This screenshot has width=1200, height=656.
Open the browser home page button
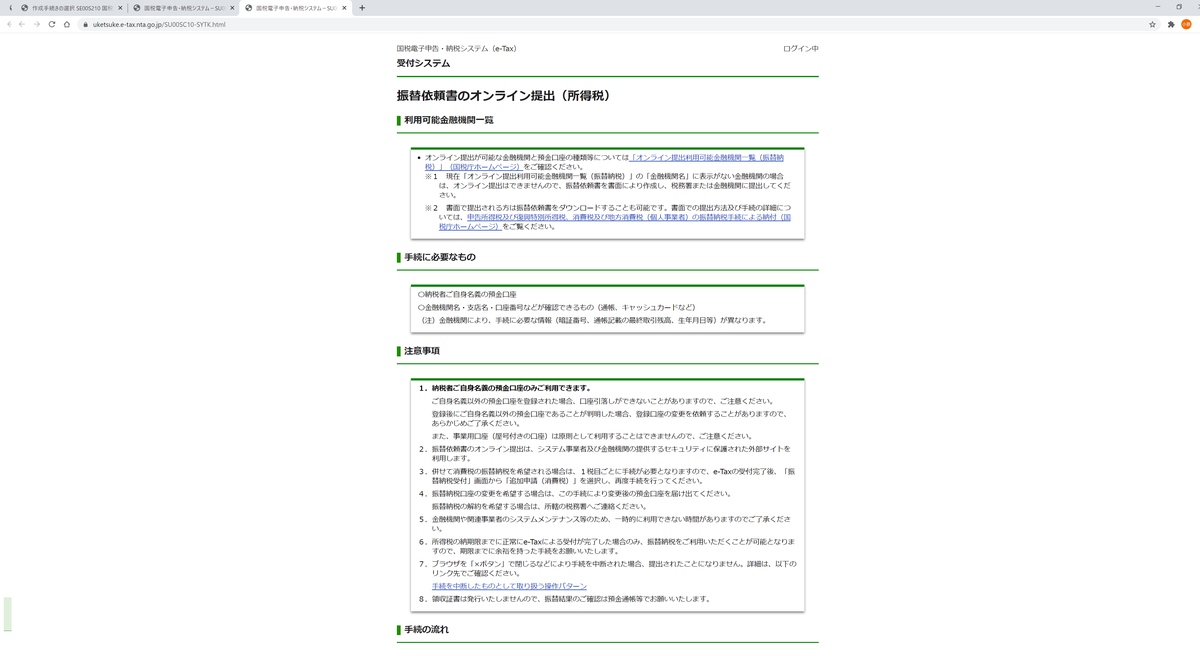pyautogui.click(x=67, y=24)
